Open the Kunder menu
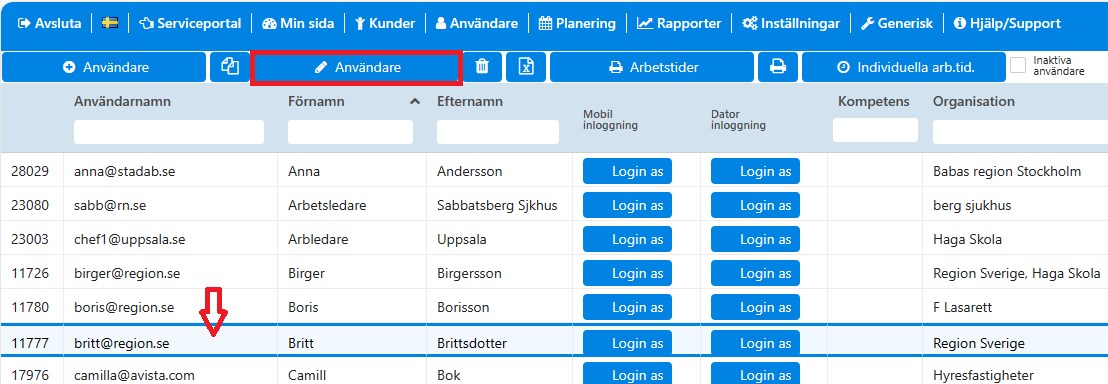Viewport: 1108px width, 384px height. click(384, 23)
